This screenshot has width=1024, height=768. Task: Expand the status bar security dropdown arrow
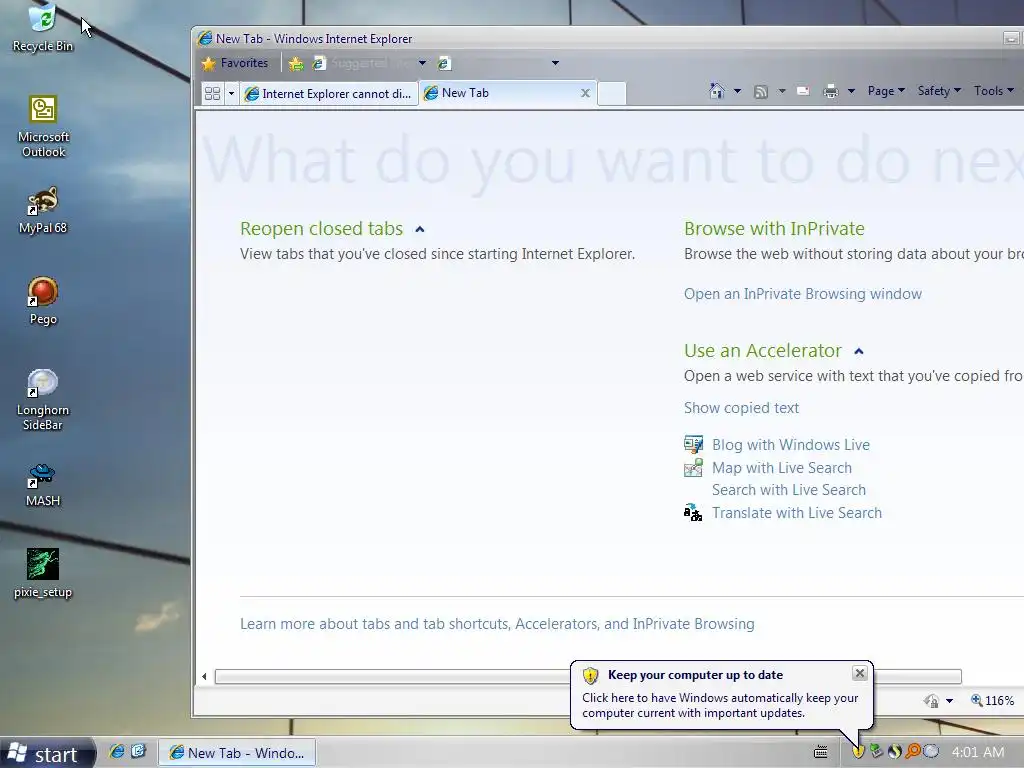click(950, 701)
